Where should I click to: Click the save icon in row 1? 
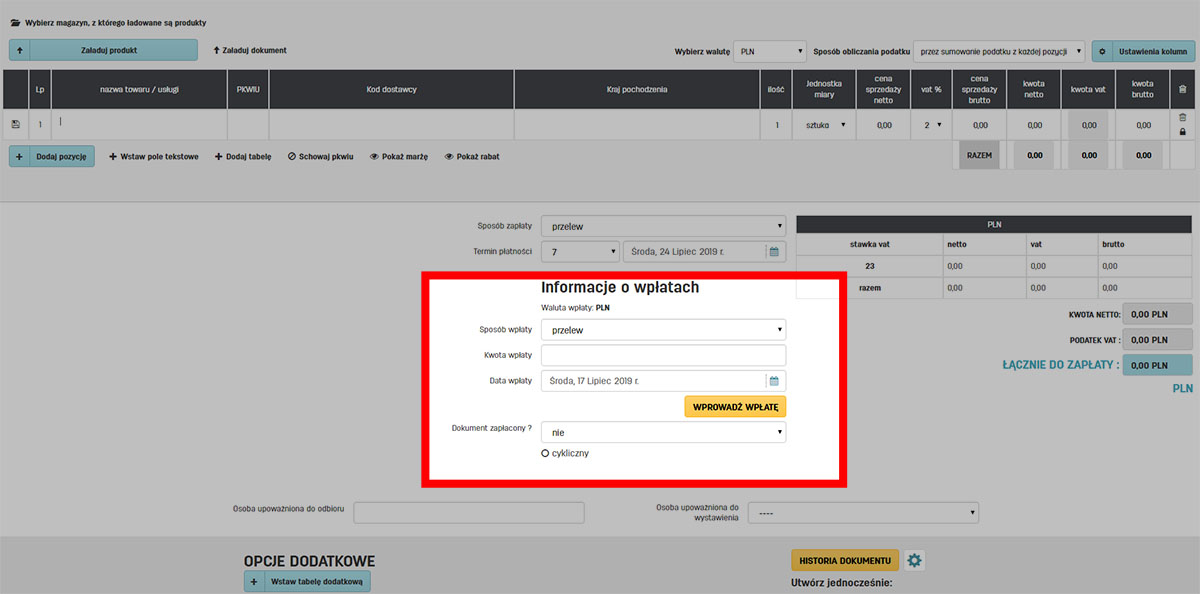coord(15,125)
